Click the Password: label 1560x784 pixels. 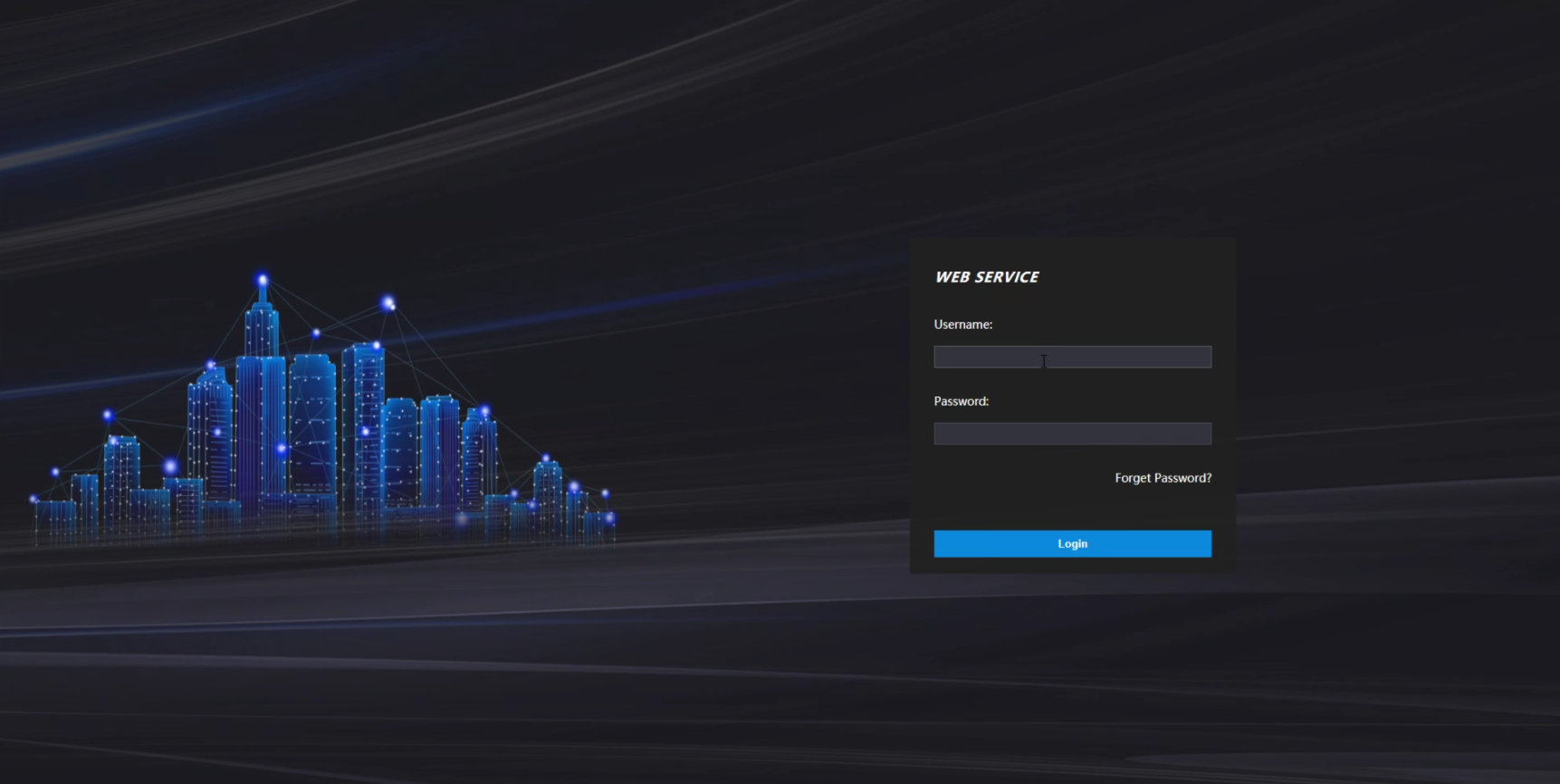tap(962, 401)
